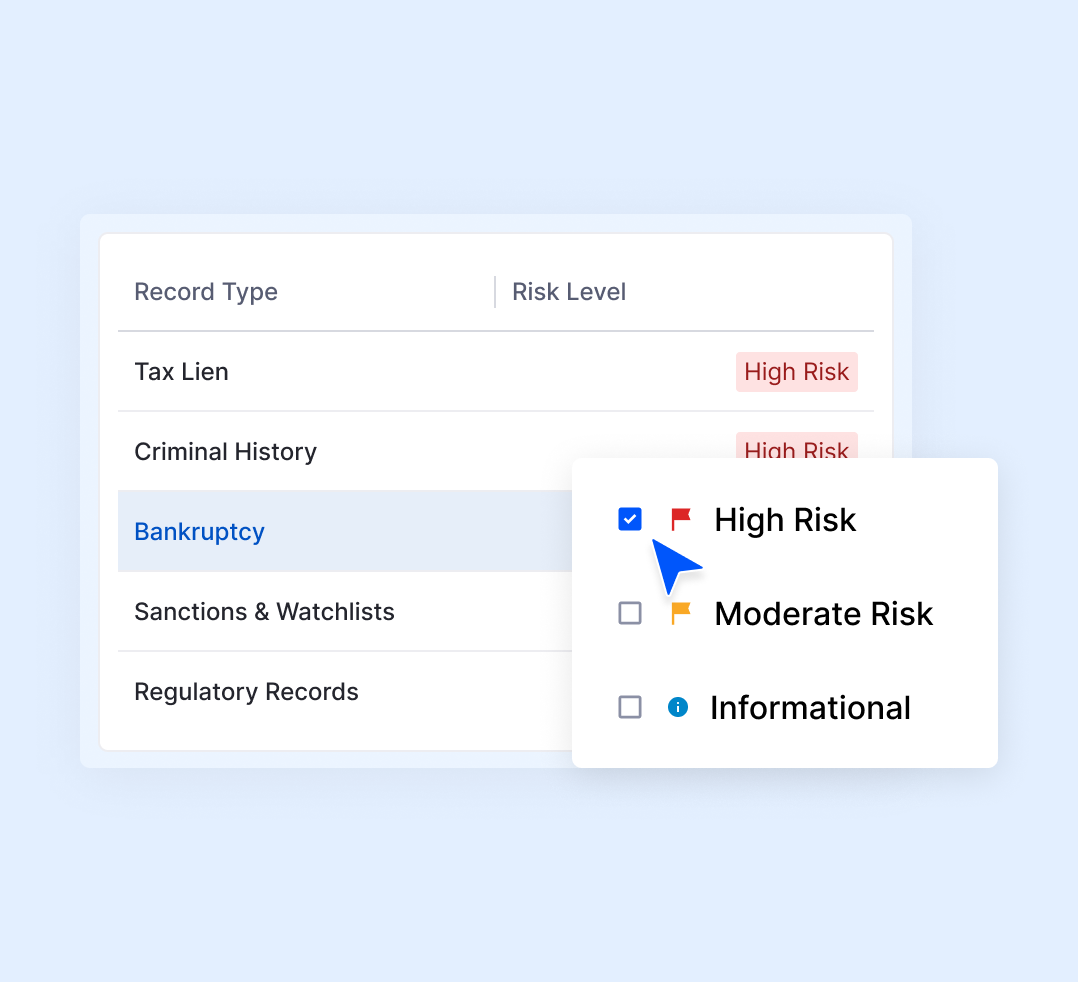This screenshot has width=1078, height=982.
Task: Click the Risk Level column header
Action: [x=569, y=291]
